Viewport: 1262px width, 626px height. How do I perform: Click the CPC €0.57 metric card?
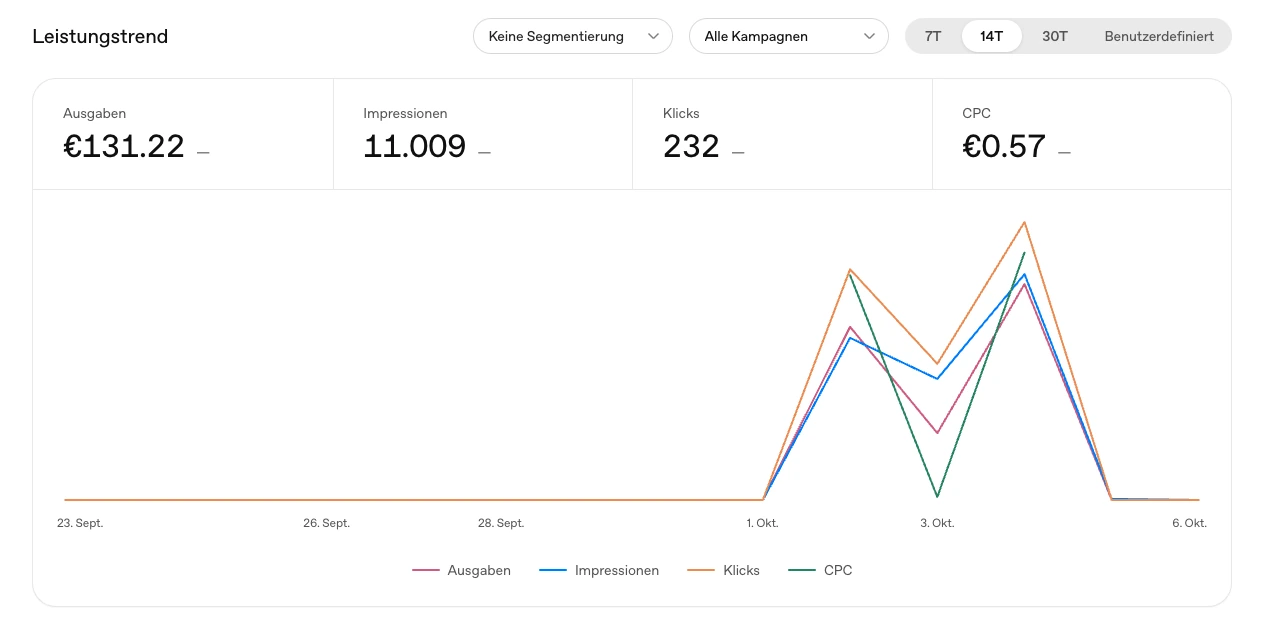point(1082,134)
